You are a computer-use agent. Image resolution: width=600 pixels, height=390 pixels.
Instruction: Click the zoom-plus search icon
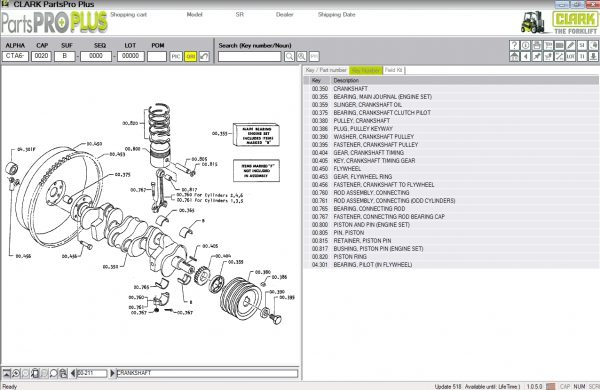(302, 57)
